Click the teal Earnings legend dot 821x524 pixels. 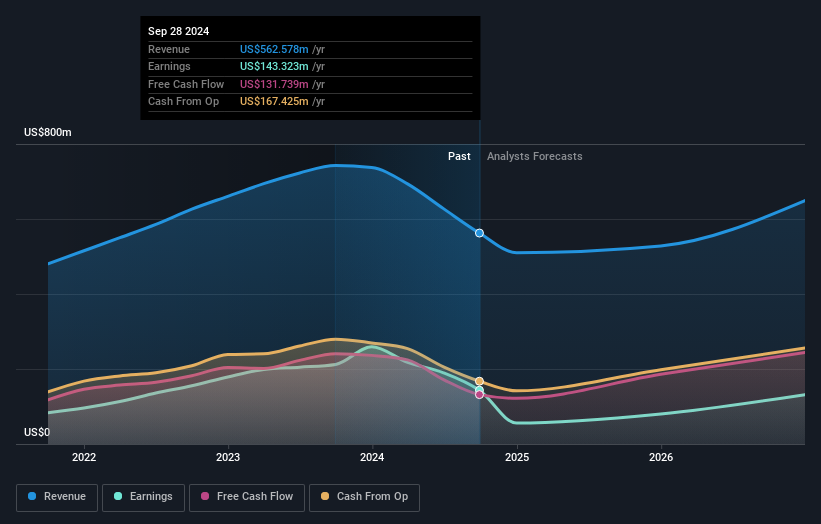pyautogui.click(x=118, y=496)
